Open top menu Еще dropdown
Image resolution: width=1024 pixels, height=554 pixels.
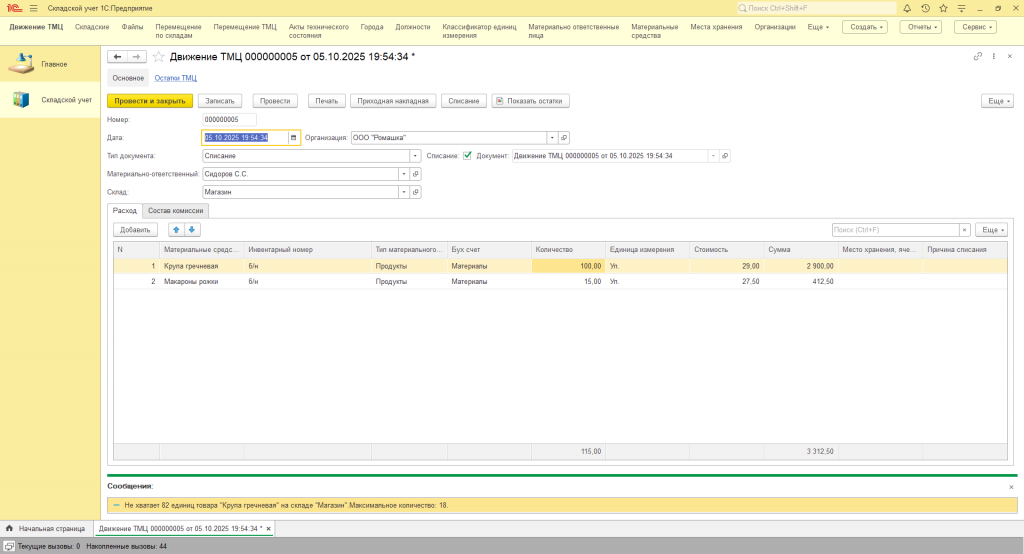click(x=818, y=27)
